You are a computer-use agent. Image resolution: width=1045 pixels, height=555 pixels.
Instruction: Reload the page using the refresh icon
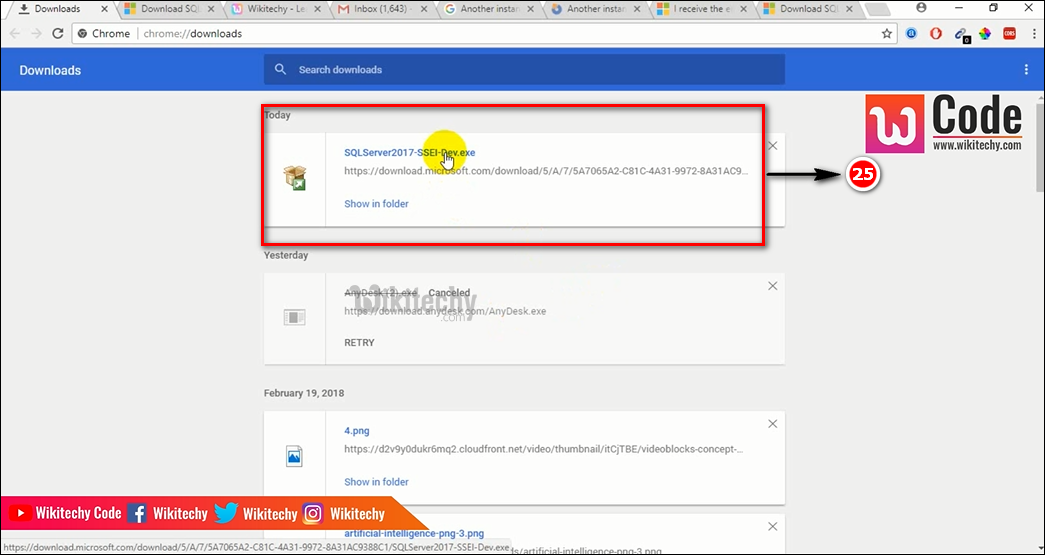[x=58, y=33]
